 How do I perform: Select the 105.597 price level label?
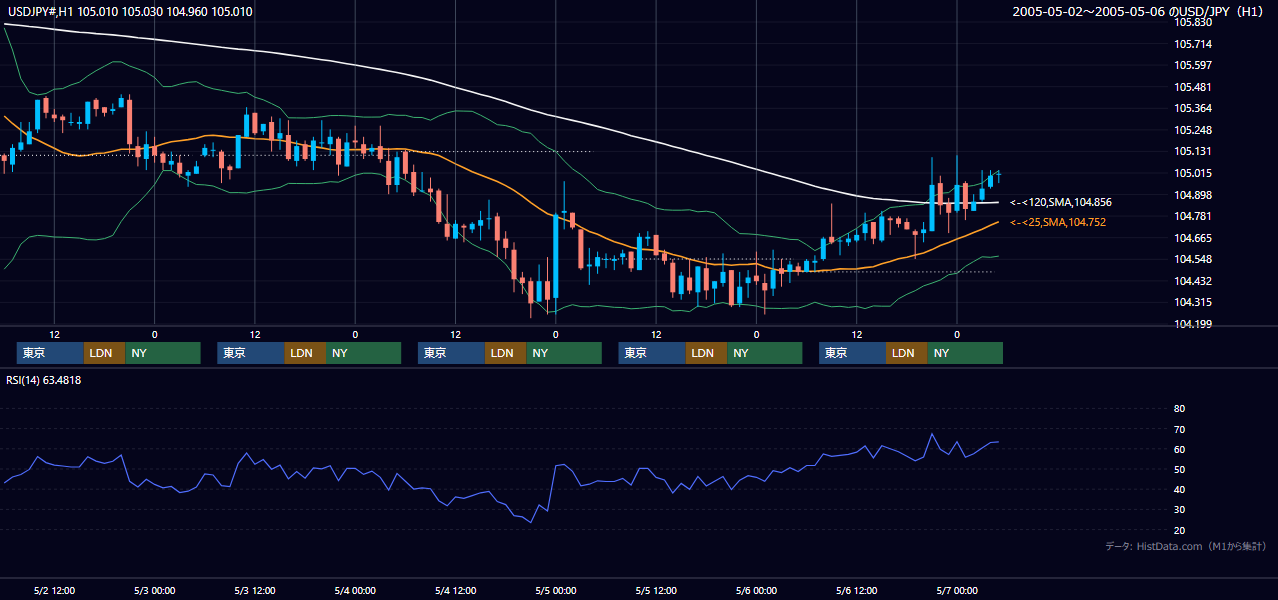point(1193,65)
